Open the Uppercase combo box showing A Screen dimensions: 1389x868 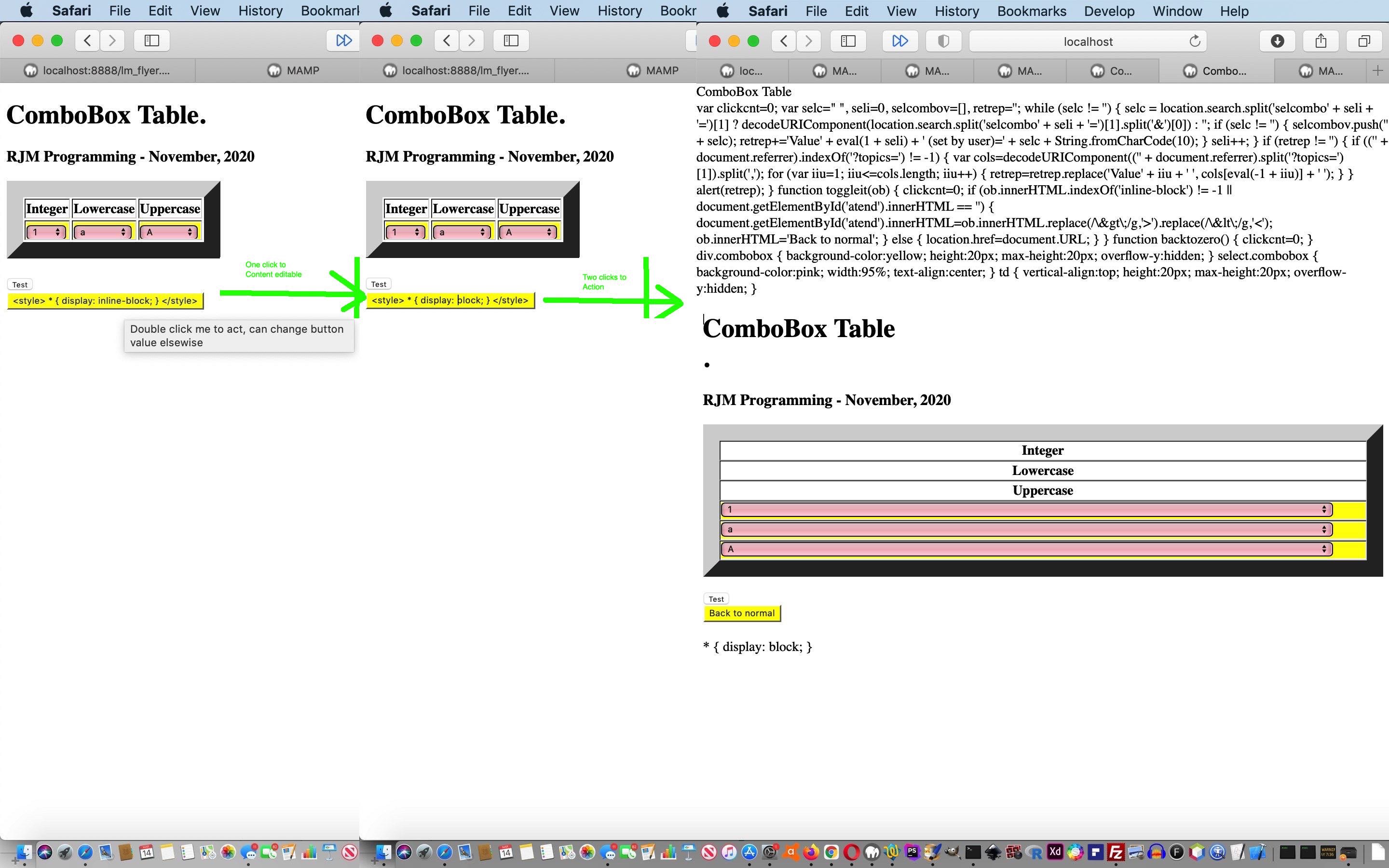click(1027, 549)
